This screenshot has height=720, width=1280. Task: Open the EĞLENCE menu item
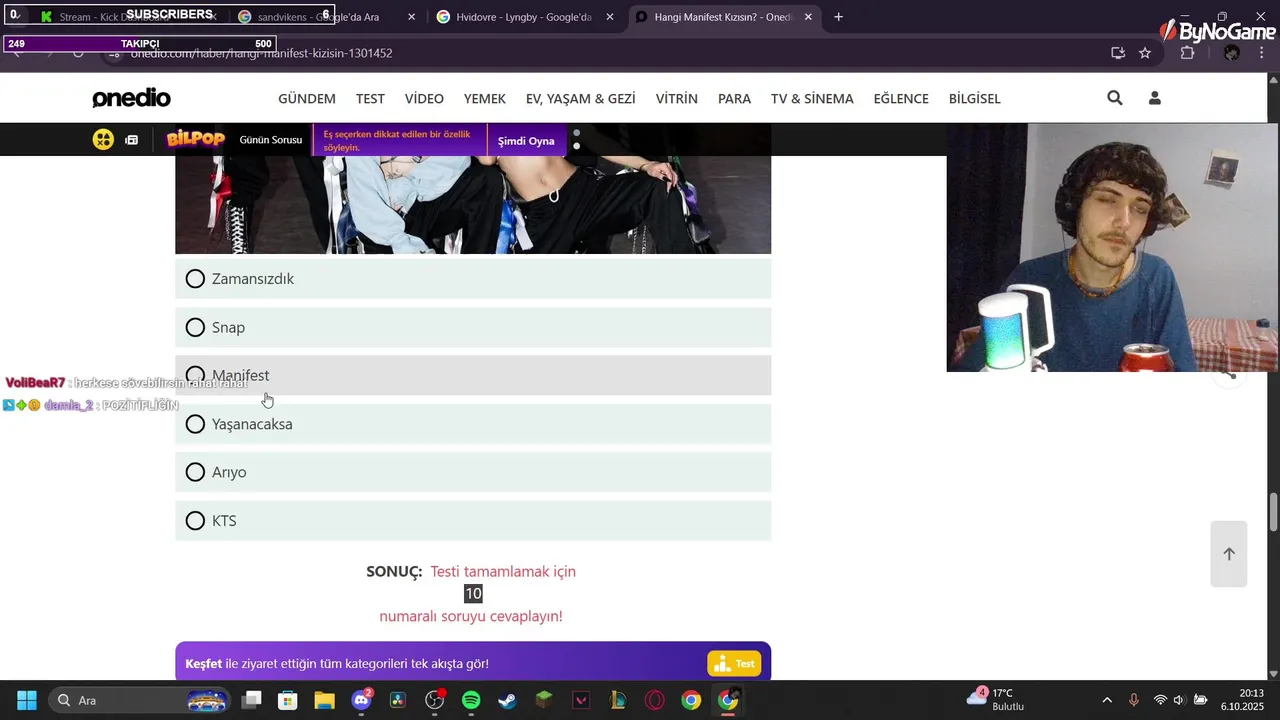(x=901, y=98)
